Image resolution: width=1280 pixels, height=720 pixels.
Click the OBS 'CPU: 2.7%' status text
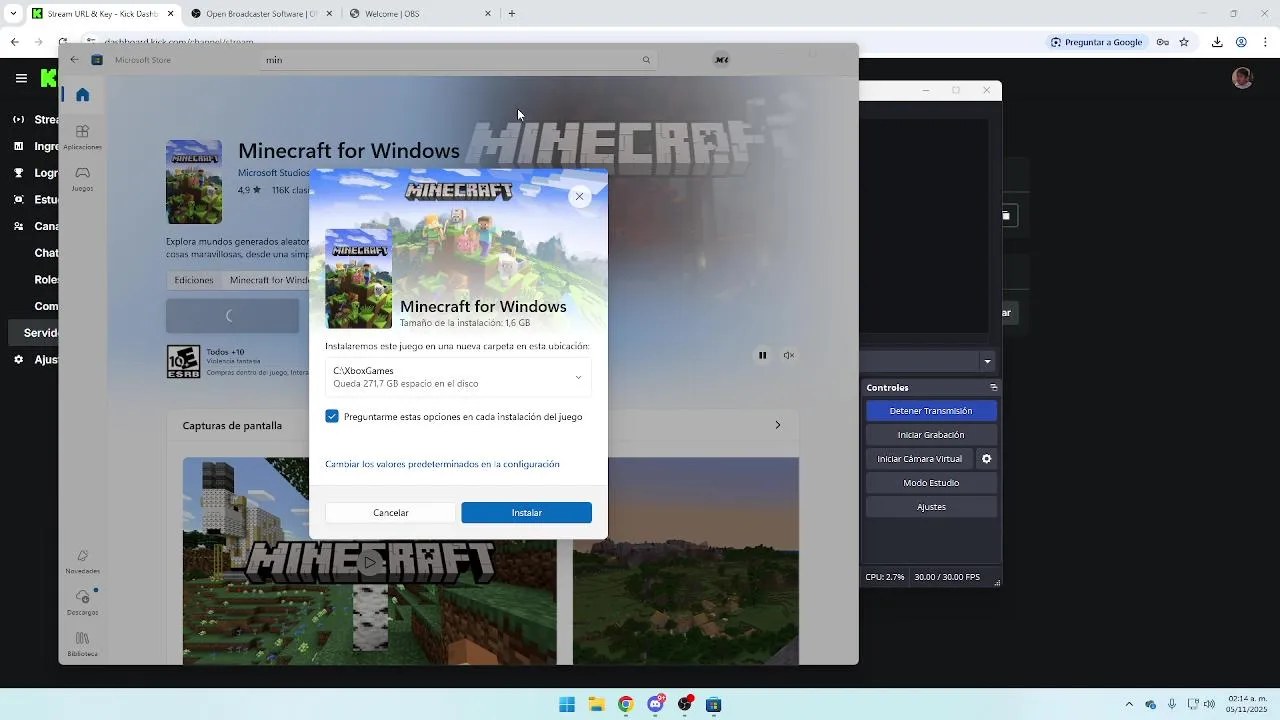[x=884, y=577]
